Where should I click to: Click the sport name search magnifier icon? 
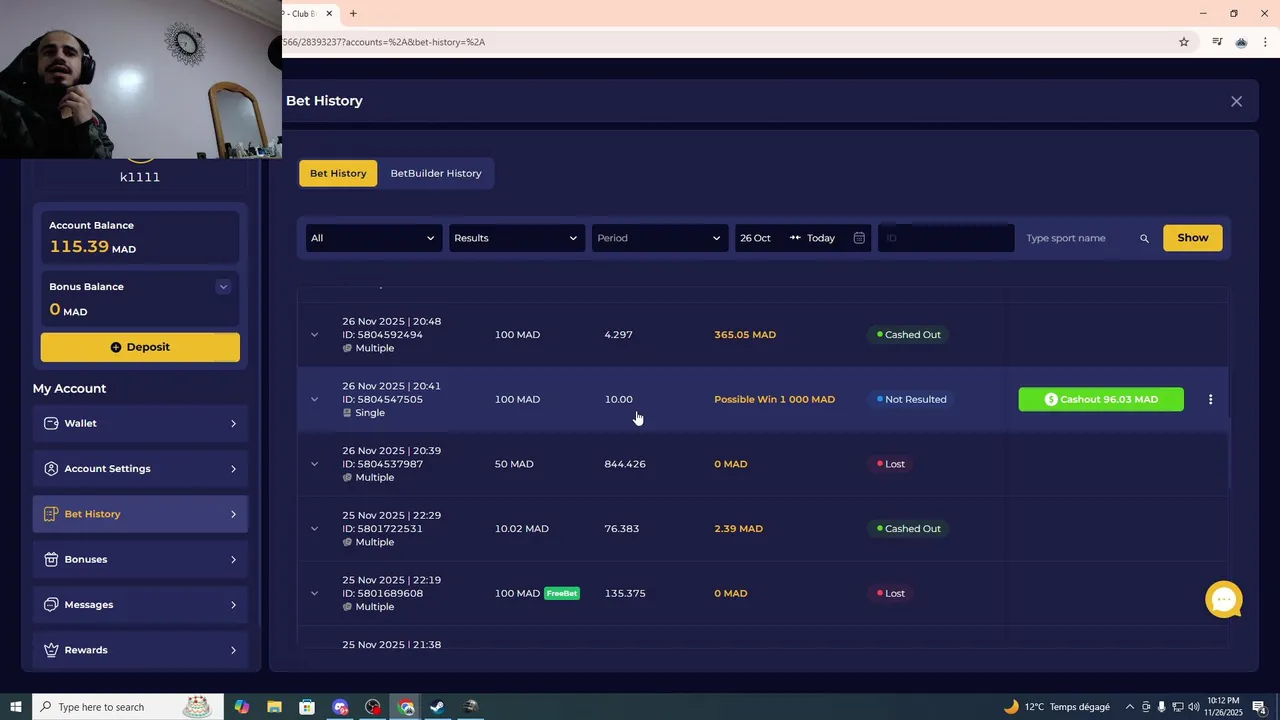(1144, 238)
